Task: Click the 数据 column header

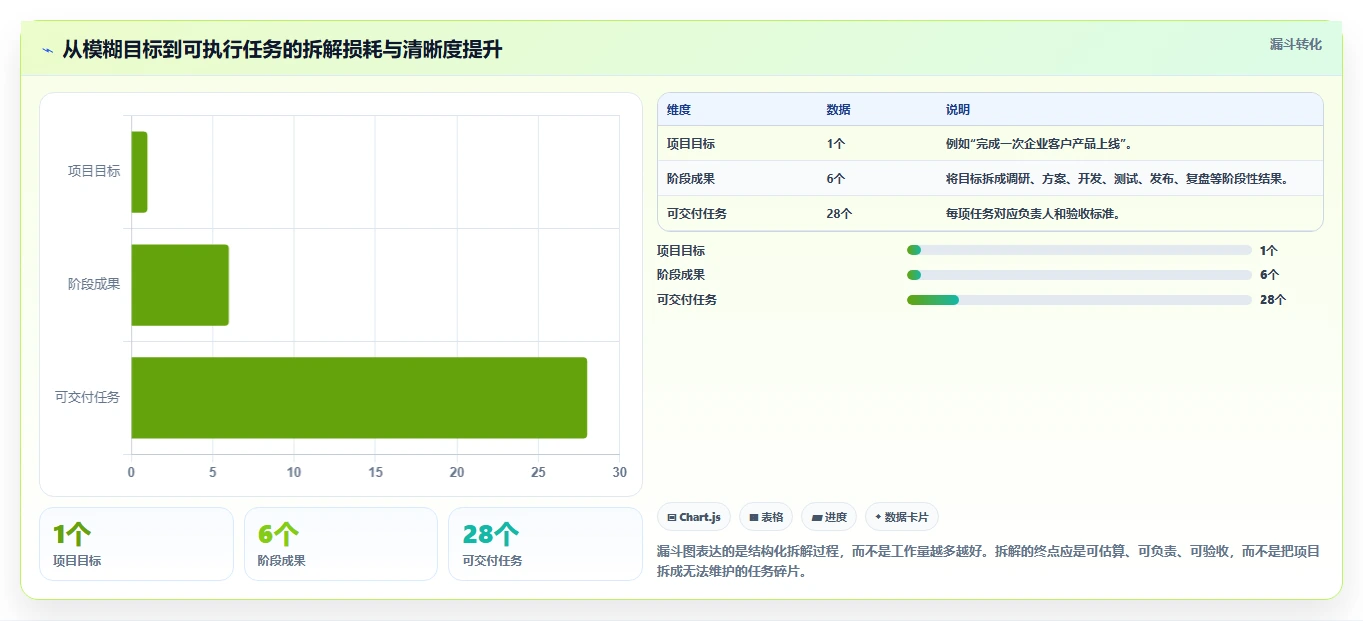Action: tap(839, 110)
